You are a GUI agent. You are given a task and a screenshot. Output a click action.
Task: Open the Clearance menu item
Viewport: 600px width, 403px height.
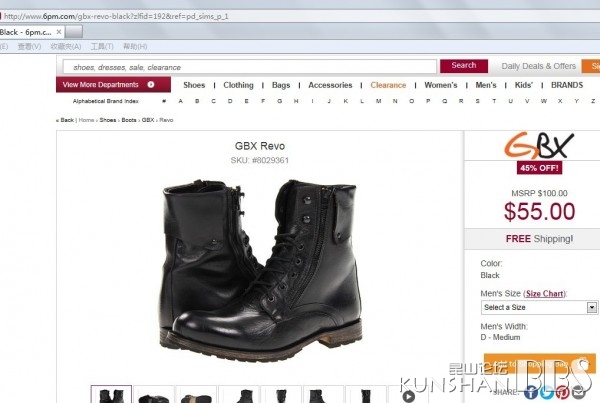[x=388, y=85]
